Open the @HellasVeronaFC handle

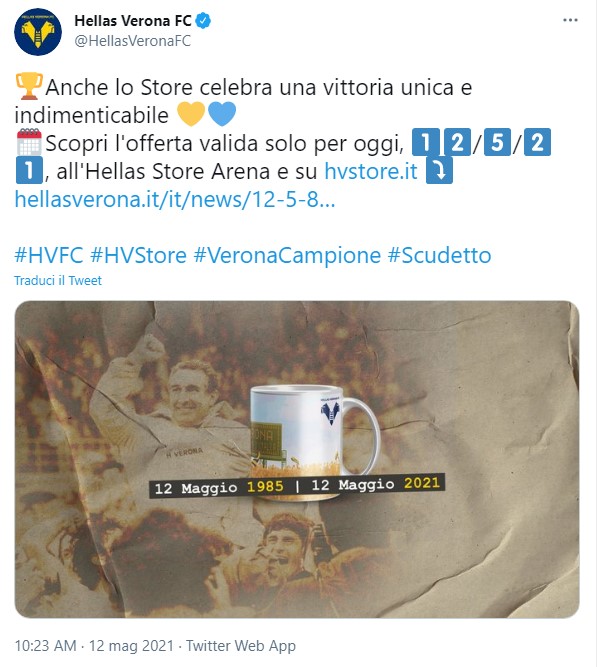click(x=132, y=41)
